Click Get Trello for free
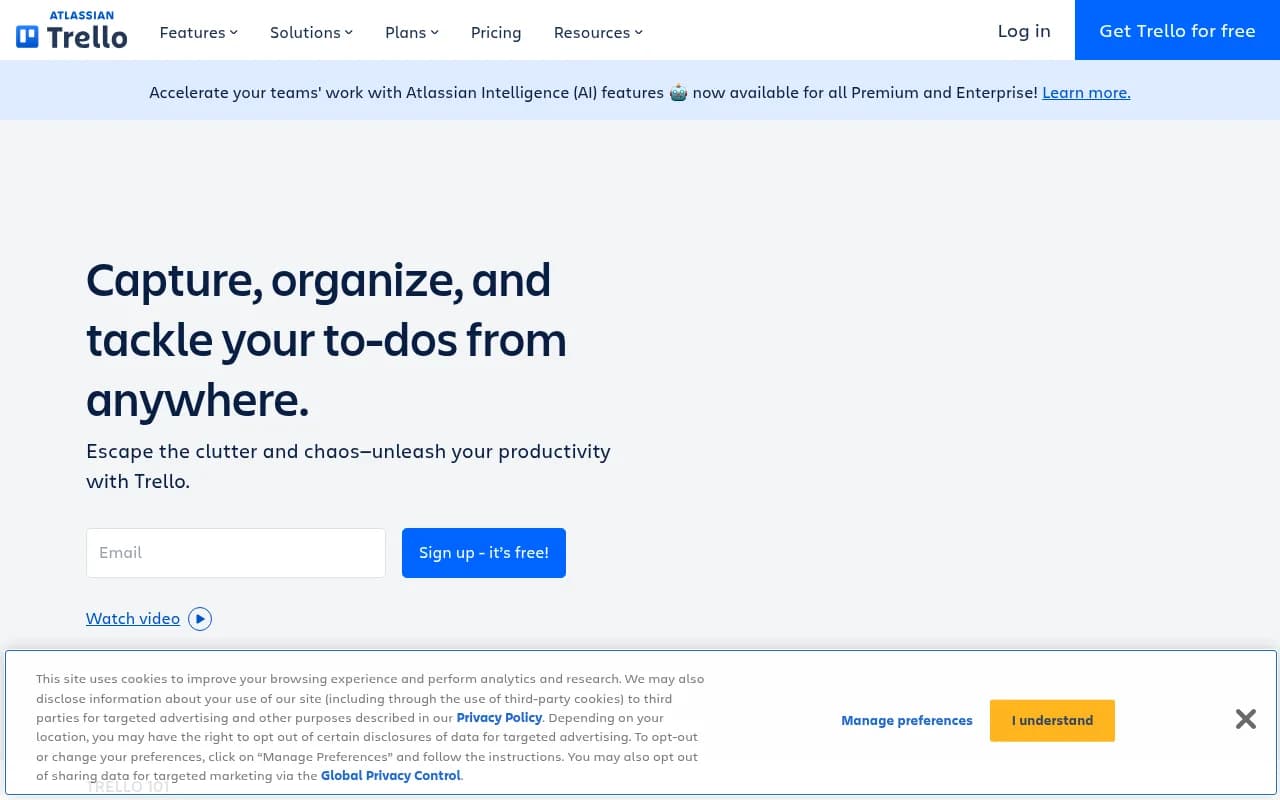Viewport: 1280px width, 800px height. pos(1177,31)
